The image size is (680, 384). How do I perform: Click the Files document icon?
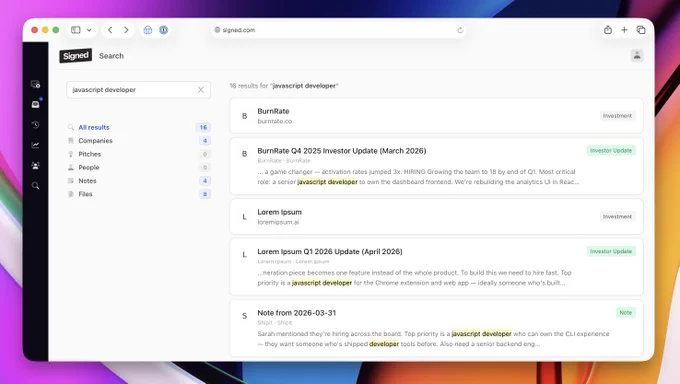click(71, 194)
